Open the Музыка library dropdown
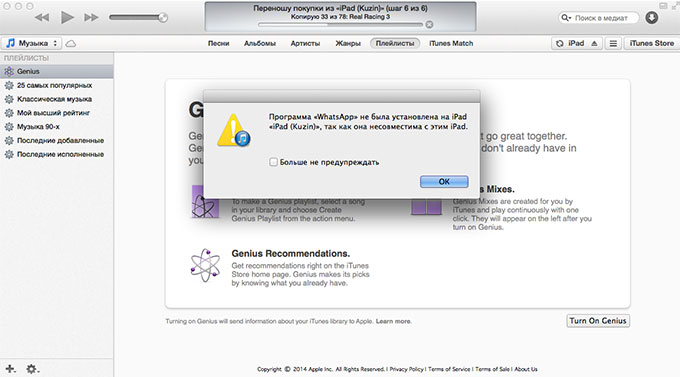 click(33, 43)
